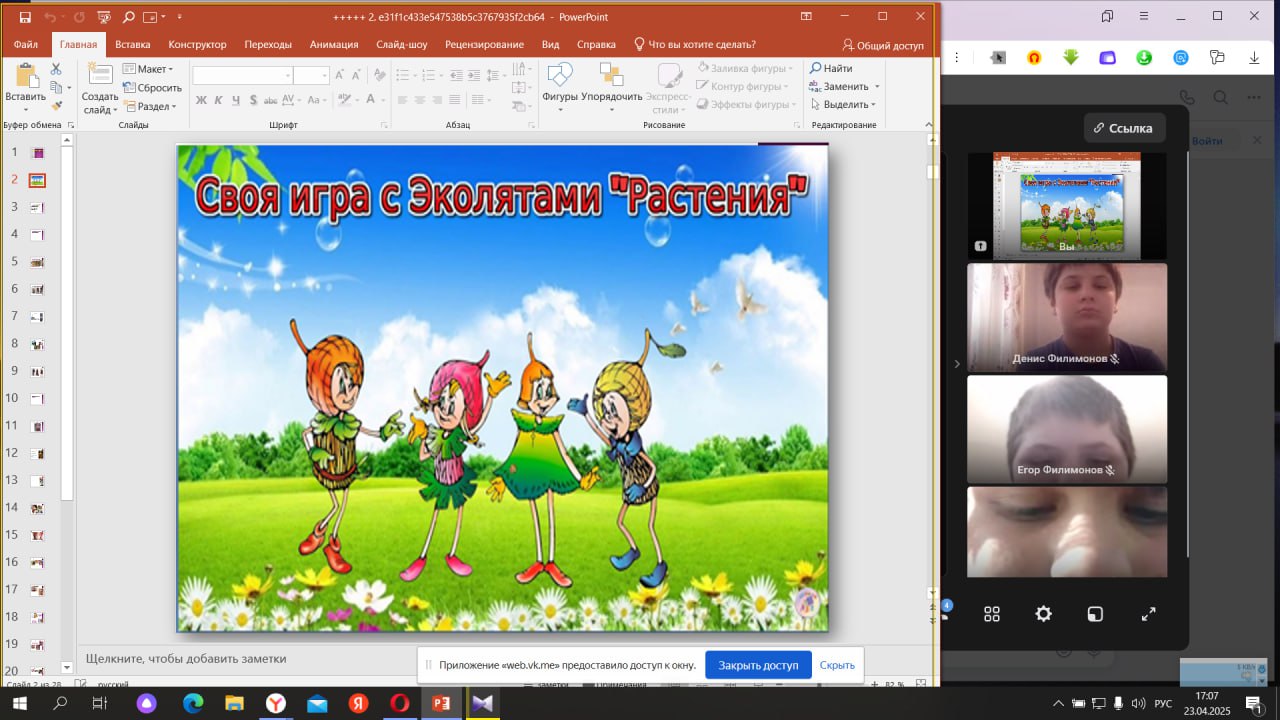Select slide 5 thumbnail in slide panel
Screen dimensions: 1280x720
coord(38,262)
